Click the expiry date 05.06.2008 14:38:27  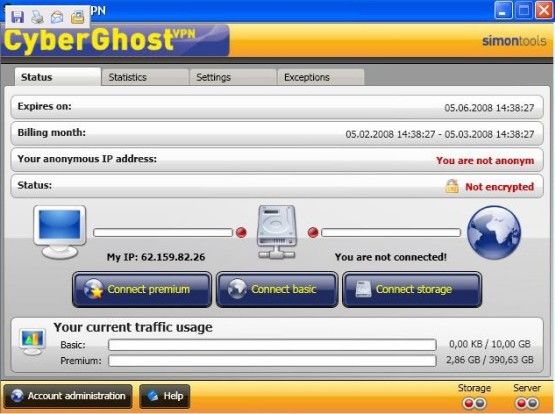[x=489, y=108]
